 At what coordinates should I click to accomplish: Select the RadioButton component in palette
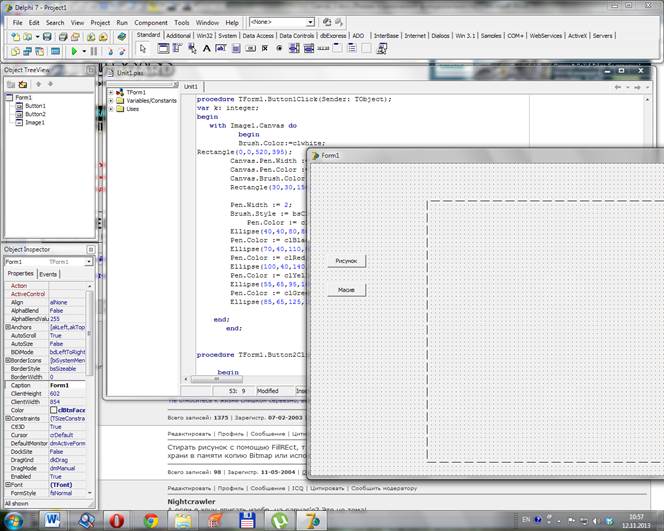(x=279, y=49)
